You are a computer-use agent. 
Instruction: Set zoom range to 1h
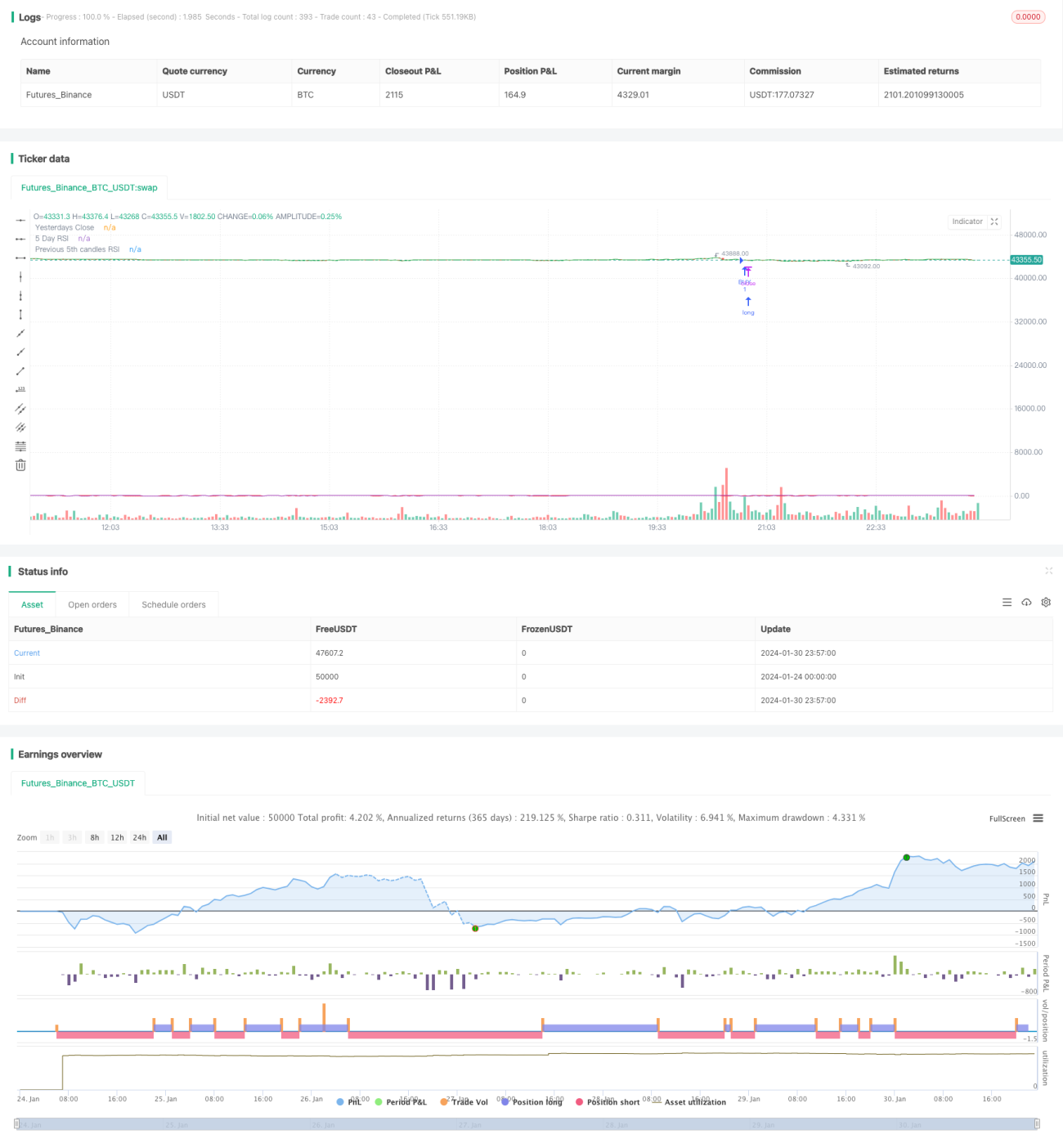tap(50, 837)
